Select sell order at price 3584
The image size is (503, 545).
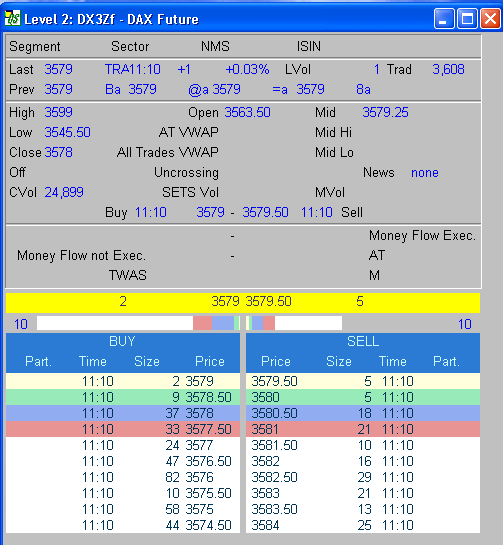click(x=363, y=525)
